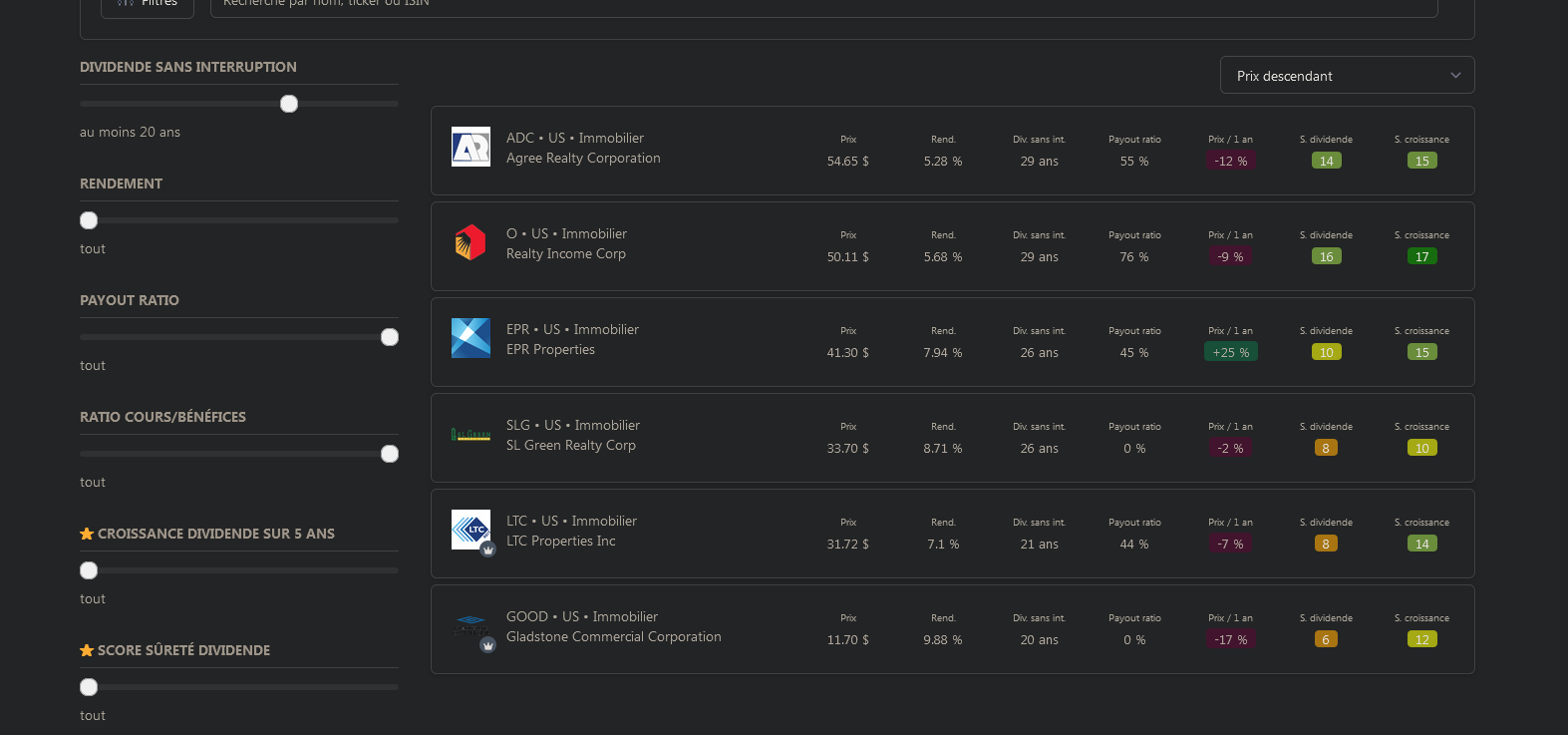The height and width of the screenshot is (735, 1568).
Task: Click the Croissance dividende sur 5 ans slider handle
Action: [89, 570]
